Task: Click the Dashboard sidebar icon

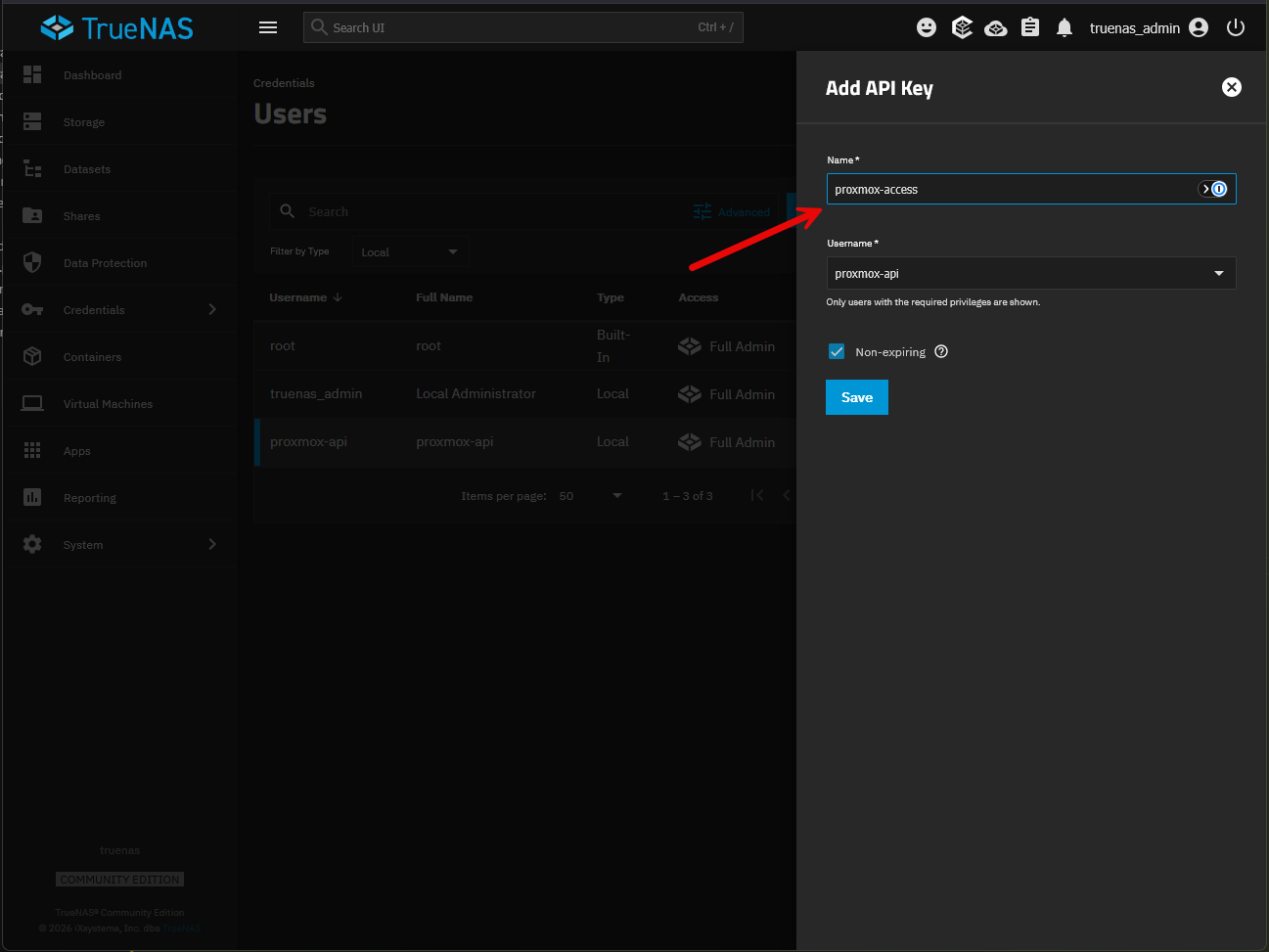Action: (x=32, y=74)
